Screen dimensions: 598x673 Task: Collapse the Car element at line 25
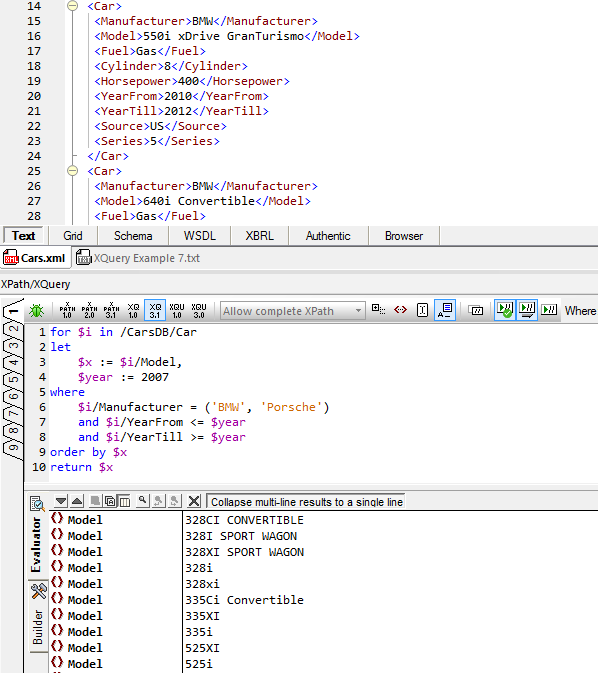73,171
